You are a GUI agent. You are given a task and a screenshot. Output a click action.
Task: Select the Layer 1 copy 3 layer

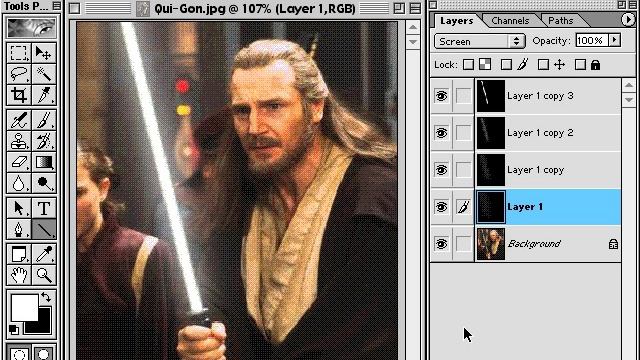[x=548, y=96]
